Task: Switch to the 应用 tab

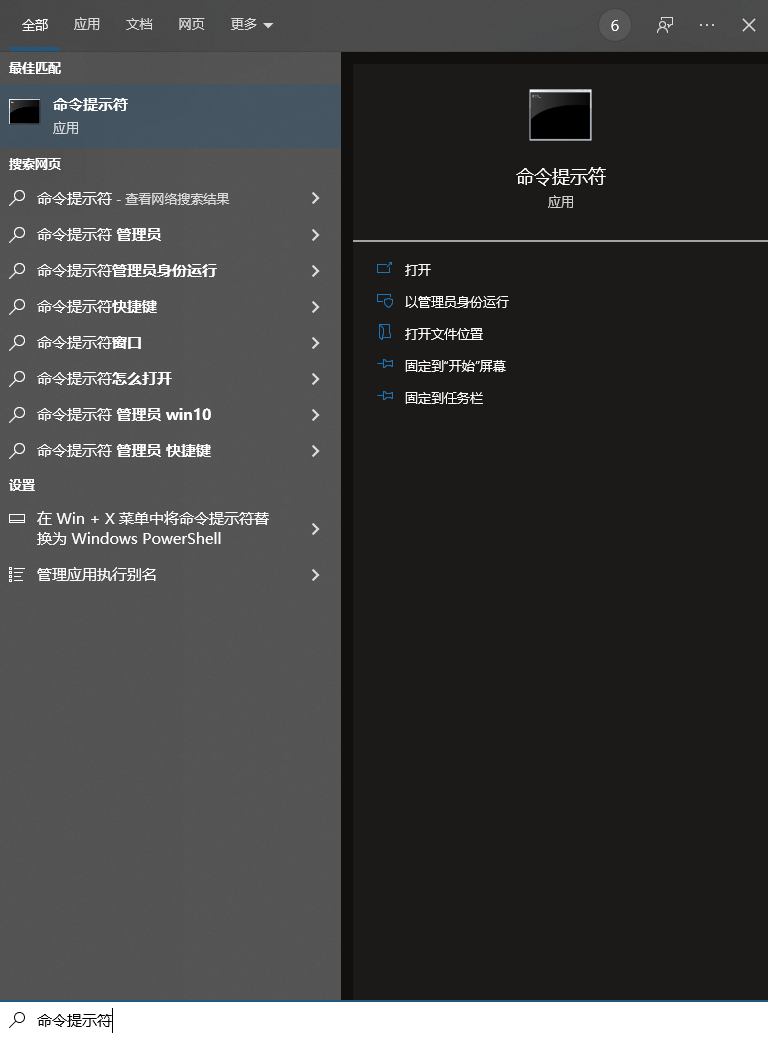Action: [87, 24]
